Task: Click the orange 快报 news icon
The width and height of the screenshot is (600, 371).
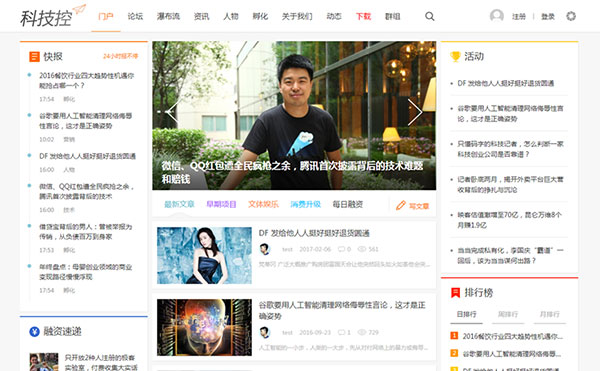Action: click(x=34, y=57)
